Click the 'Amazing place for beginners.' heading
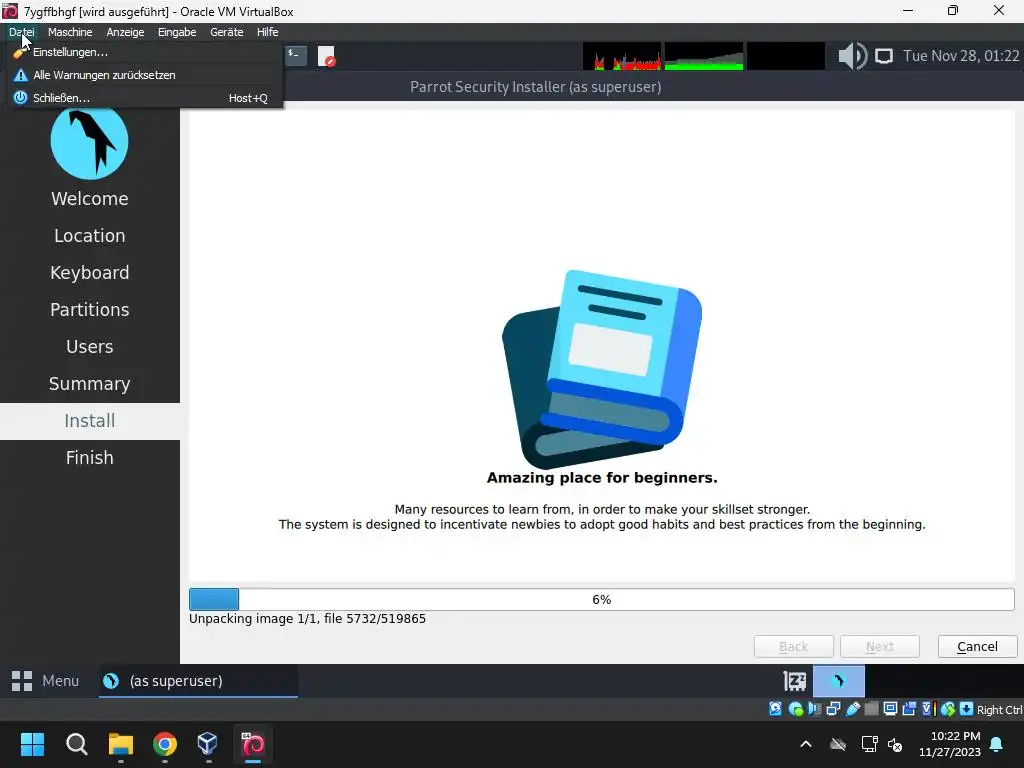The image size is (1024, 768). point(601,478)
